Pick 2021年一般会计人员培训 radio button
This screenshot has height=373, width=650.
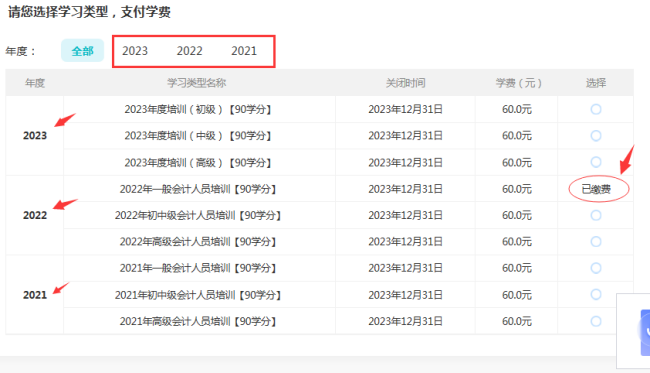(x=596, y=268)
